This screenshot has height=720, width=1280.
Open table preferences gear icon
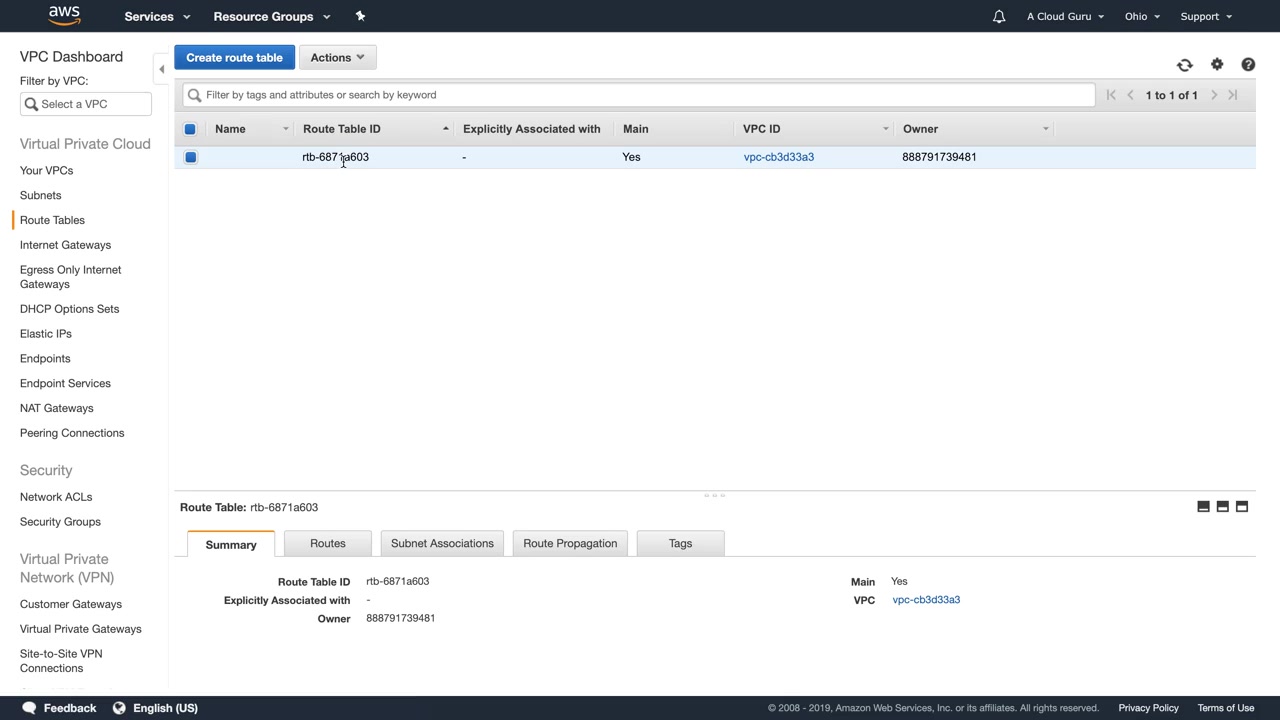1217,65
